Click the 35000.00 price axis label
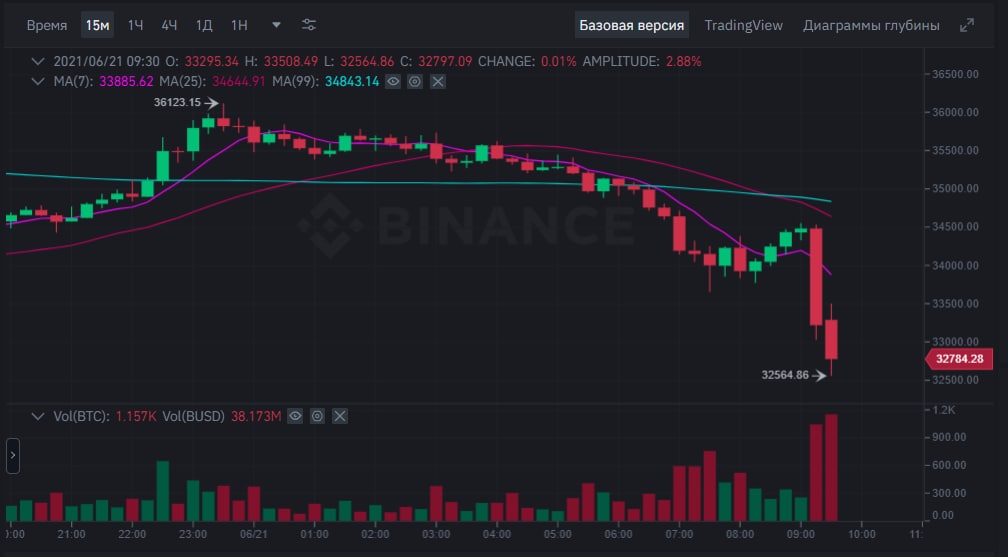 point(955,188)
